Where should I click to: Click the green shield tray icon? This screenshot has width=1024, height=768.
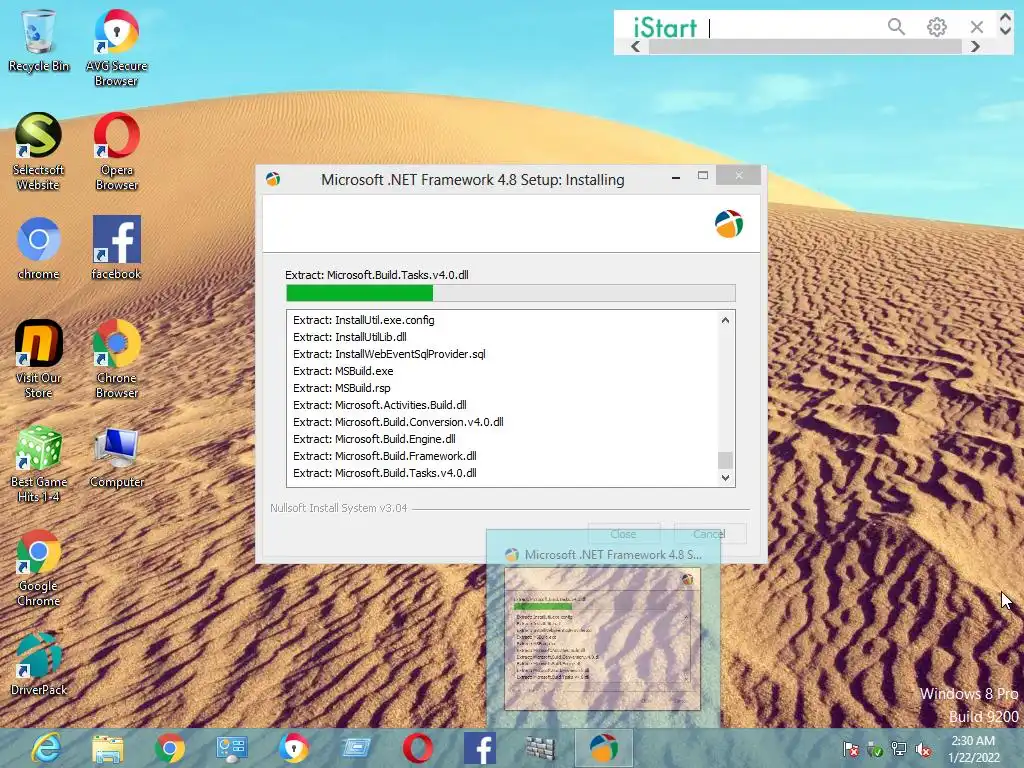coord(875,750)
